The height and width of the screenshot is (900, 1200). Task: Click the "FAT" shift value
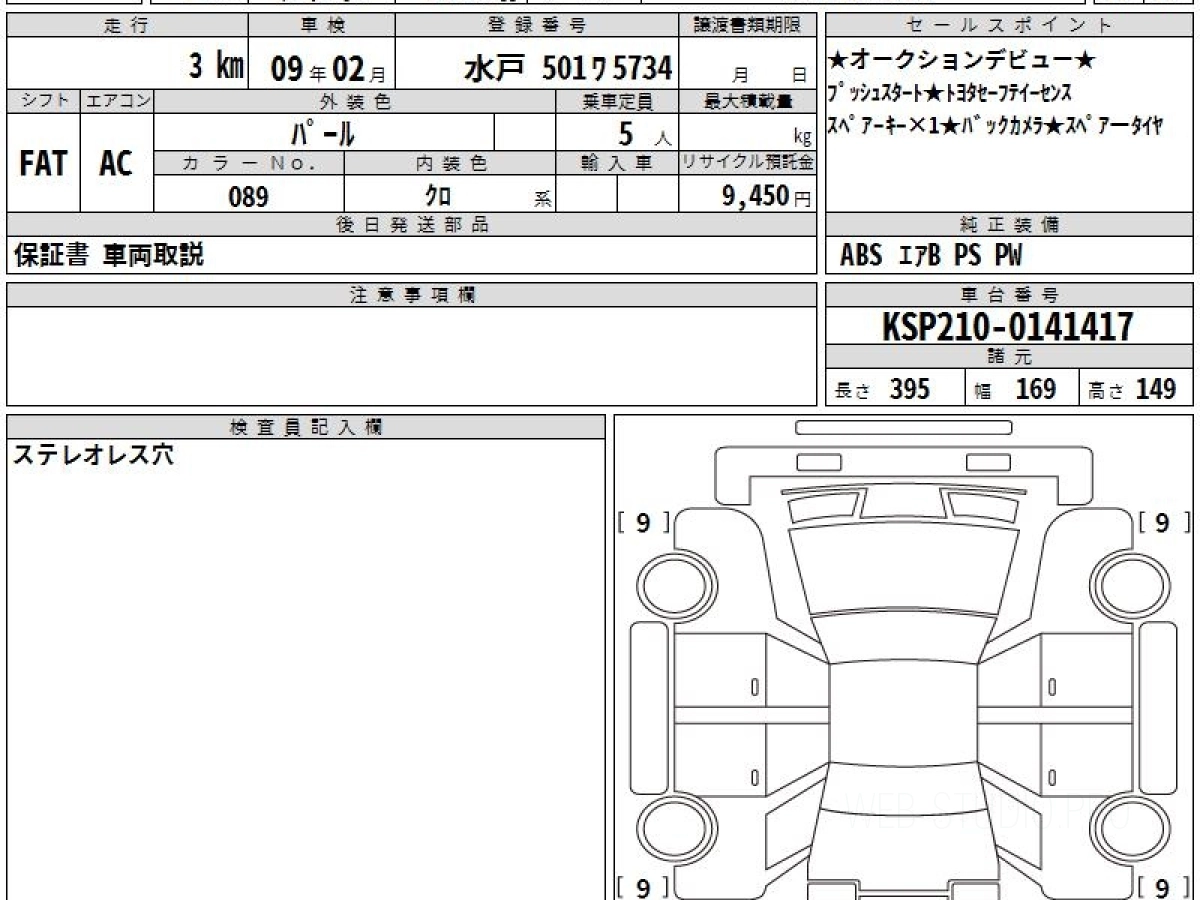(43, 163)
